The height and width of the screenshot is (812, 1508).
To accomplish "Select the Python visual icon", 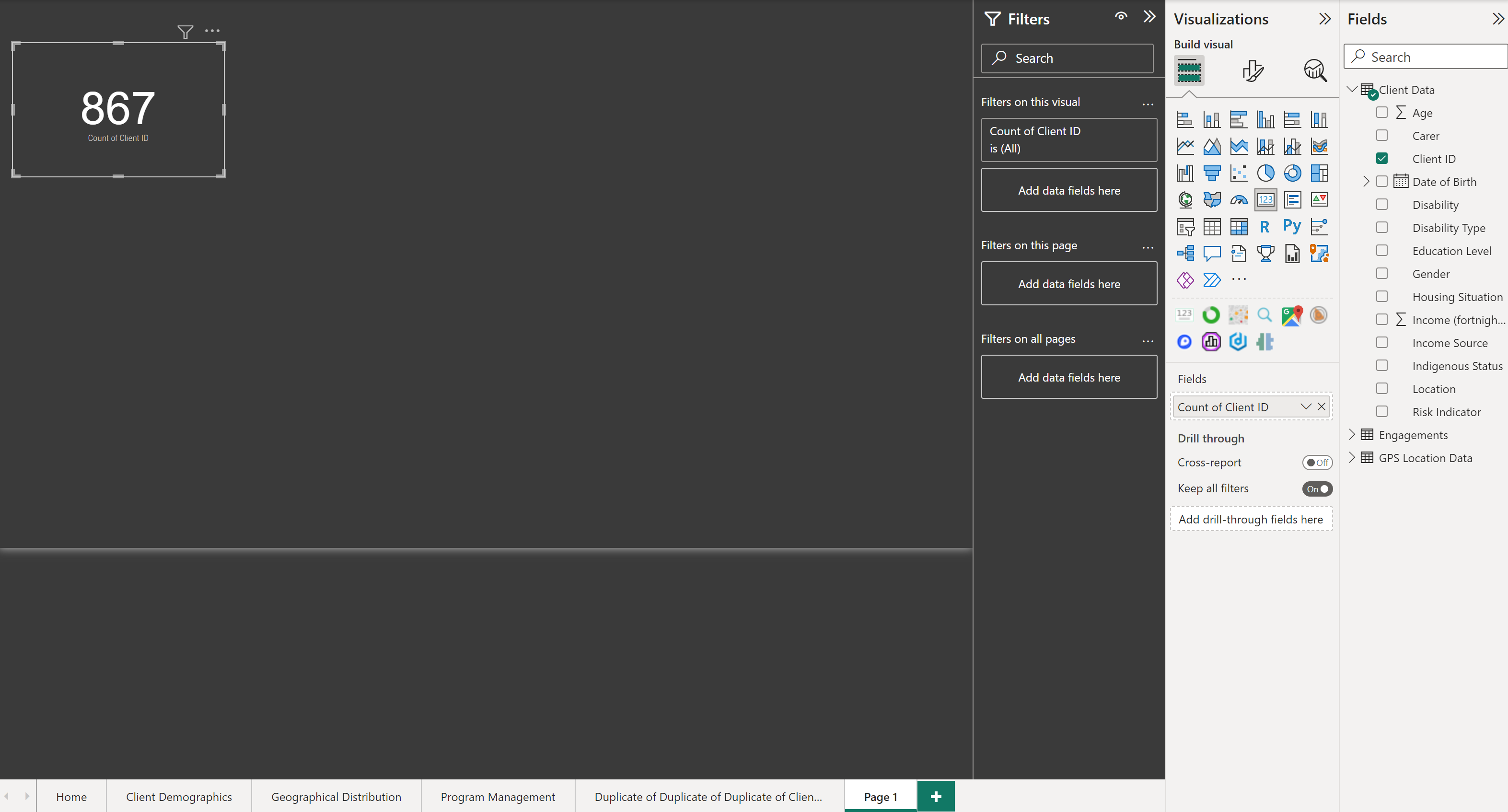I will click(x=1292, y=227).
